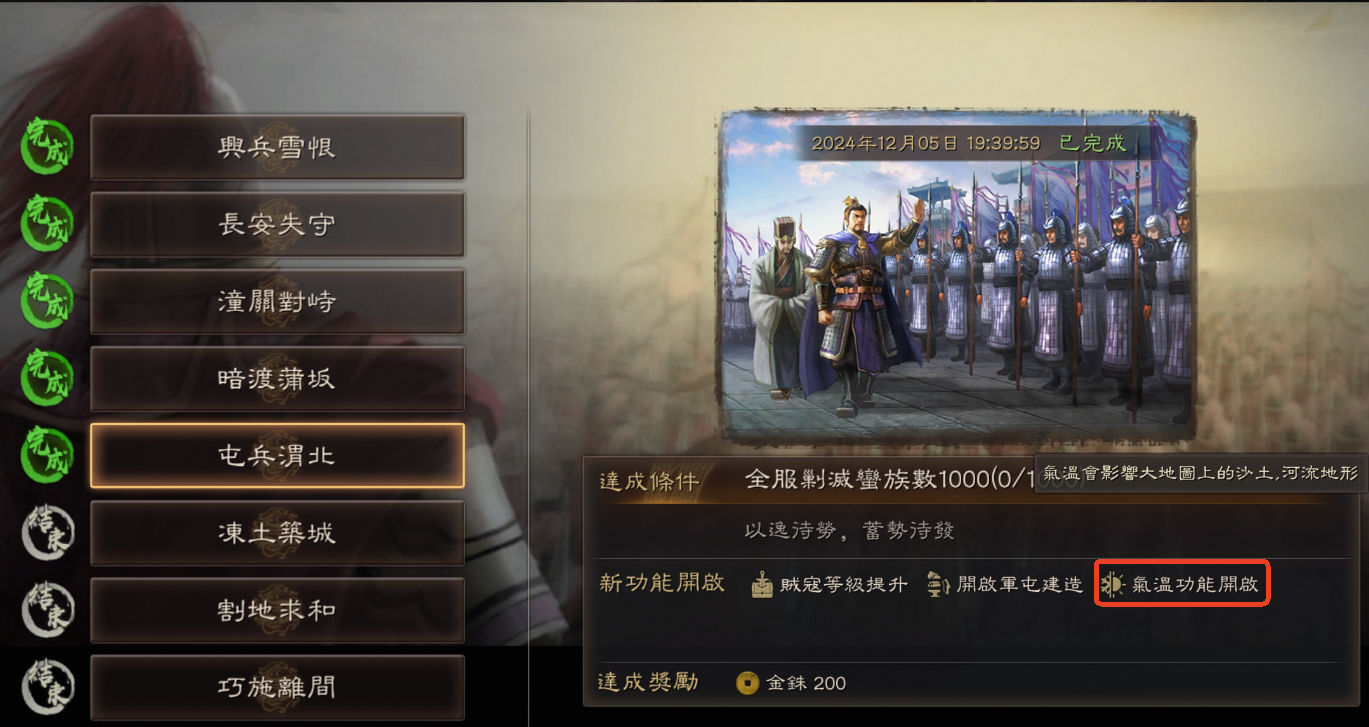
Task: Click the green 完成 badge beside 長安失守
Action: [x=47, y=223]
